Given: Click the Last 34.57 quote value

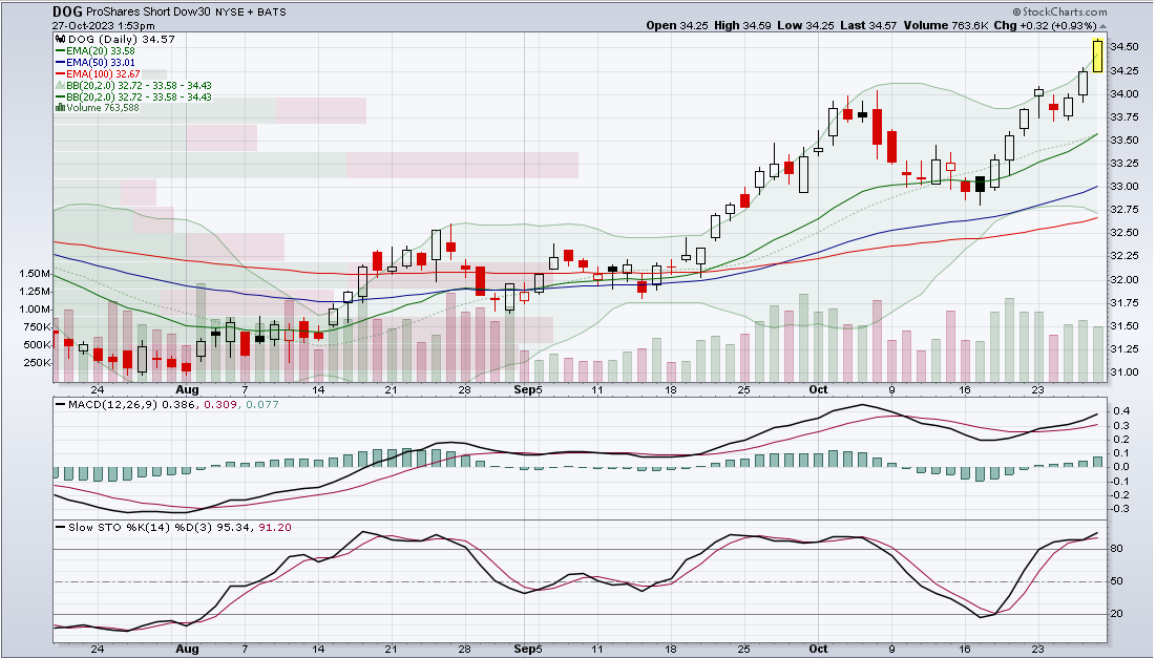Looking at the screenshot, I should 868,25.
